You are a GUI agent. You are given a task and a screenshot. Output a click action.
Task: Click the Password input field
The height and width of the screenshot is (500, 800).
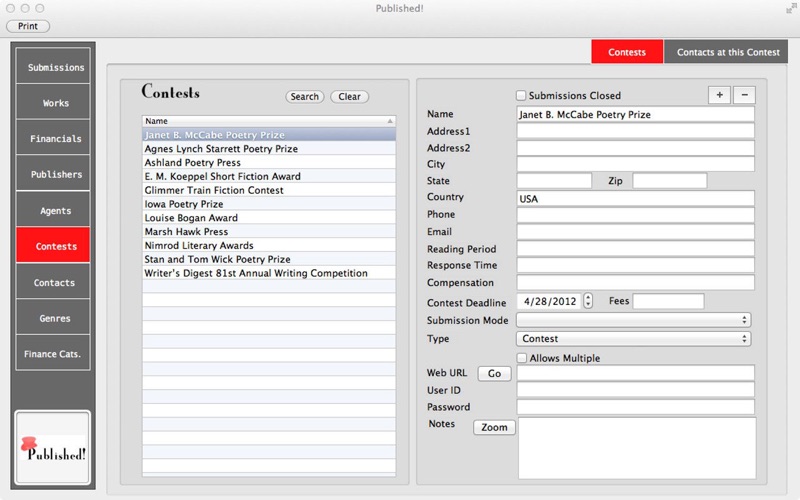[635, 407]
